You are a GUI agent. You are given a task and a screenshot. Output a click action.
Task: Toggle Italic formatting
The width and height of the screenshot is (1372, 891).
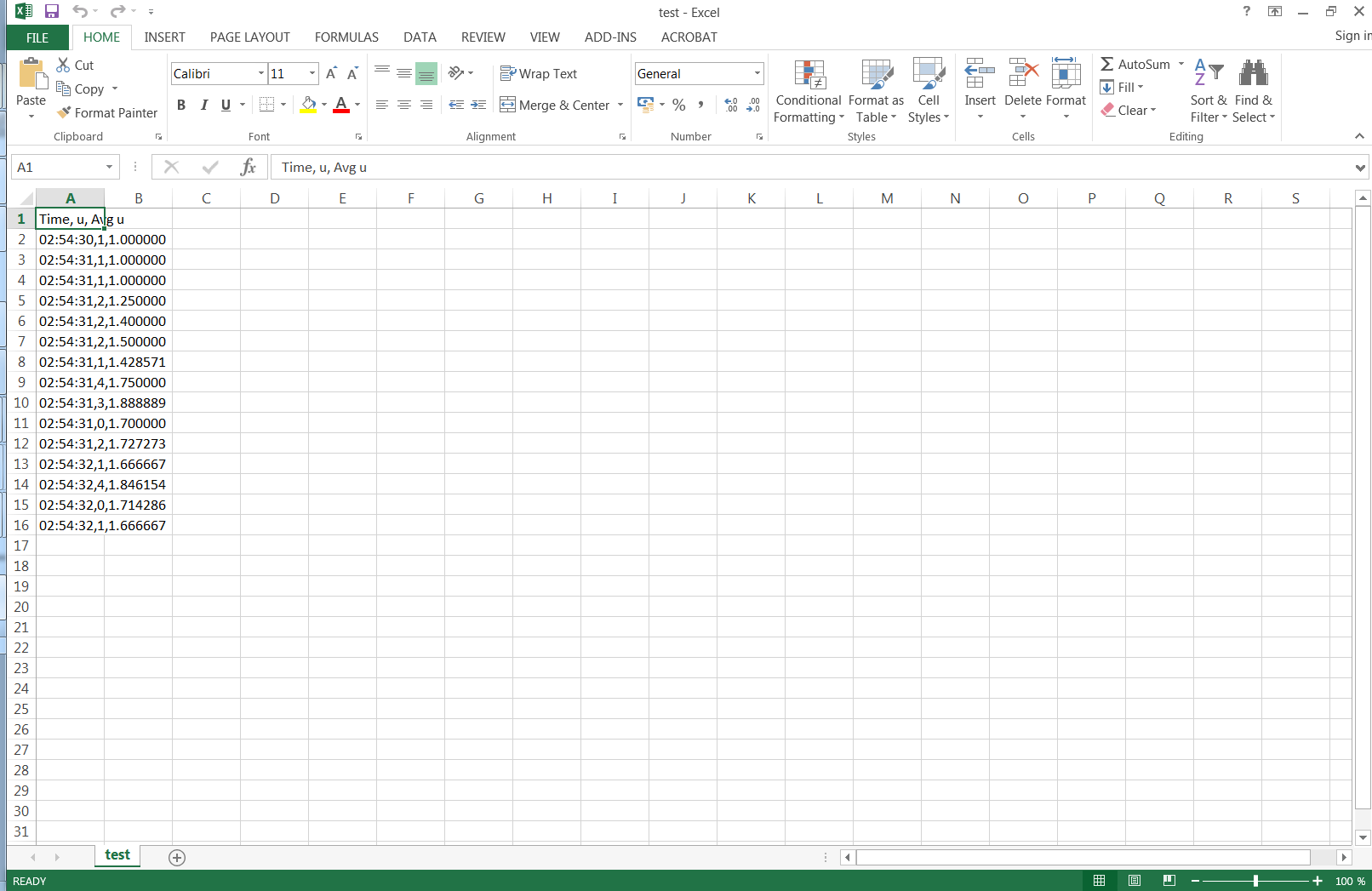[203, 105]
